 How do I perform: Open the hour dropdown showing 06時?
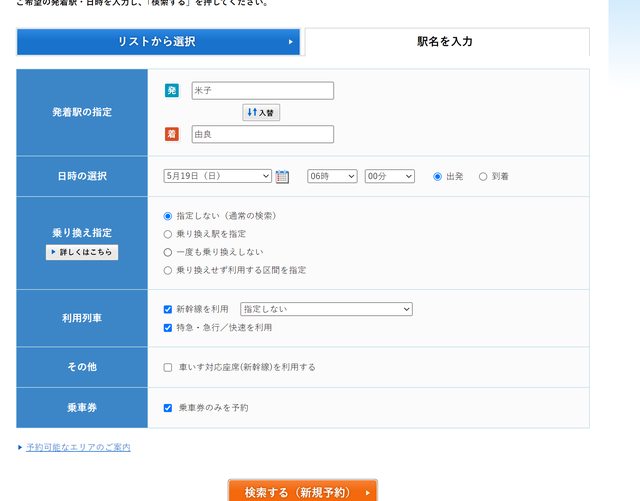pyautogui.click(x=331, y=176)
